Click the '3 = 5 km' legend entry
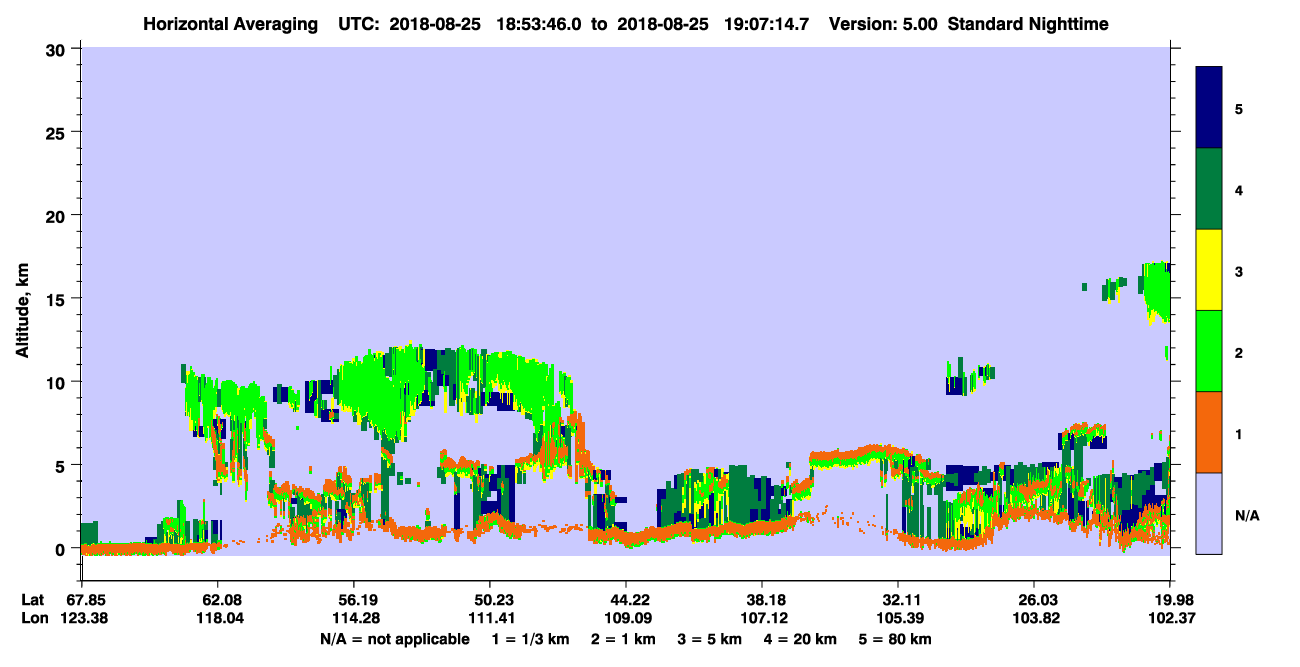 click(x=710, y=638)
